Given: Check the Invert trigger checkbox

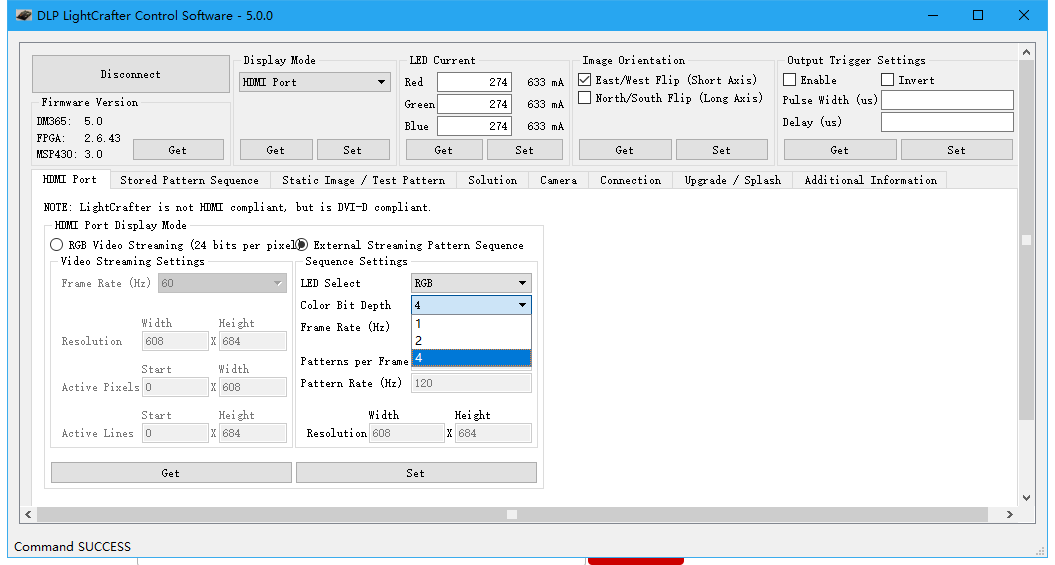Looking at the screenshot, I should pyautogui.click(x=887, y=80).
